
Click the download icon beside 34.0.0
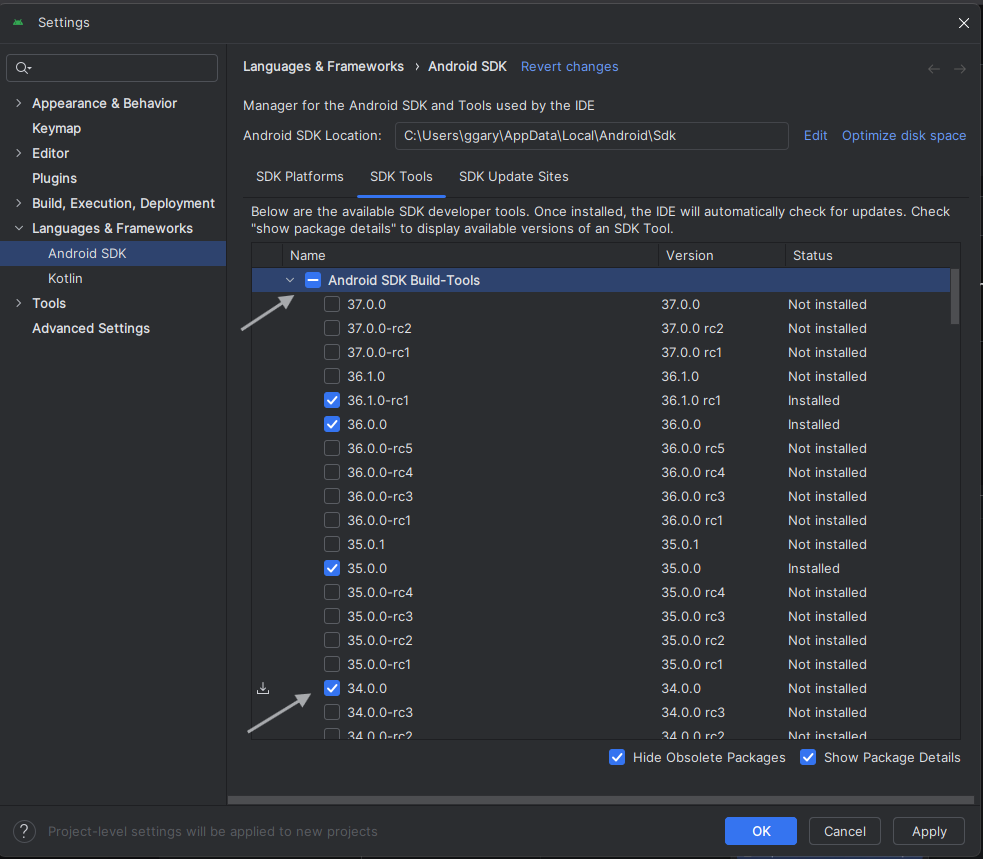263,688
